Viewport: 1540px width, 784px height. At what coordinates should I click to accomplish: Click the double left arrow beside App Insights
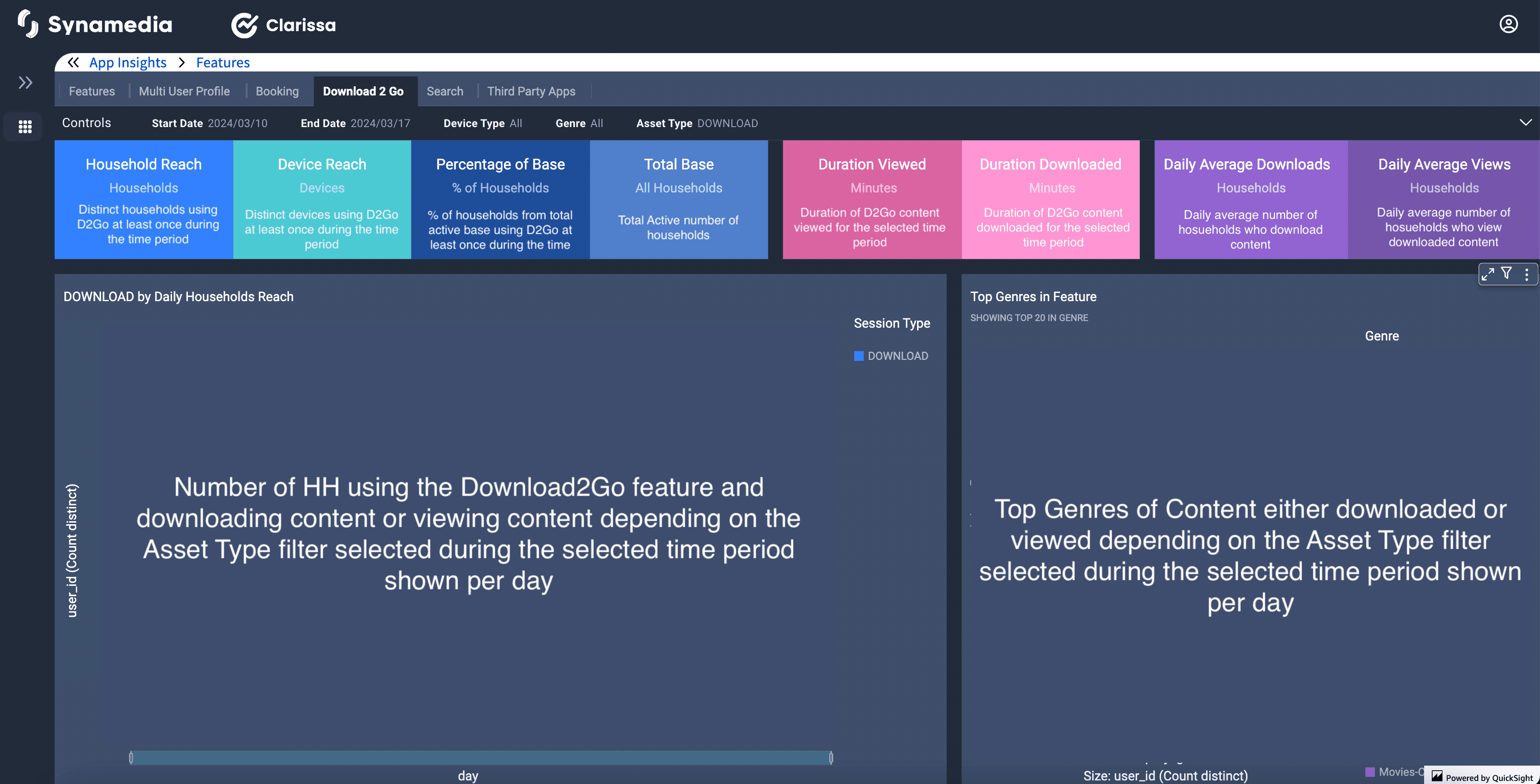(73, 63)
